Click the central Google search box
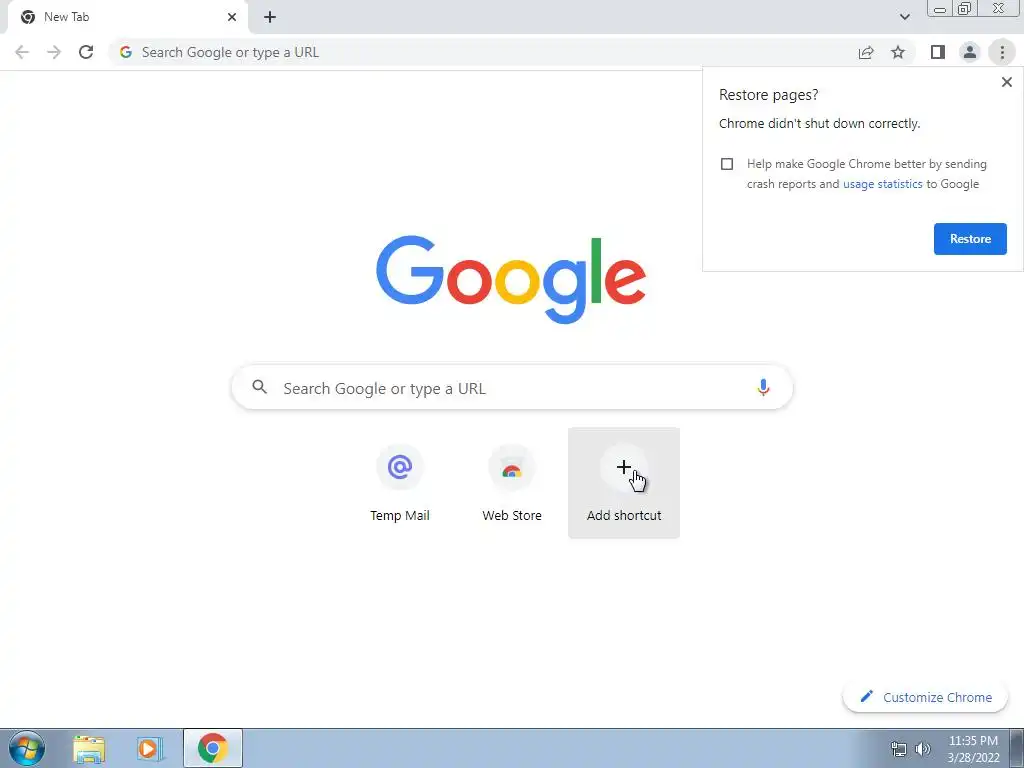 [x=512, y=388]
